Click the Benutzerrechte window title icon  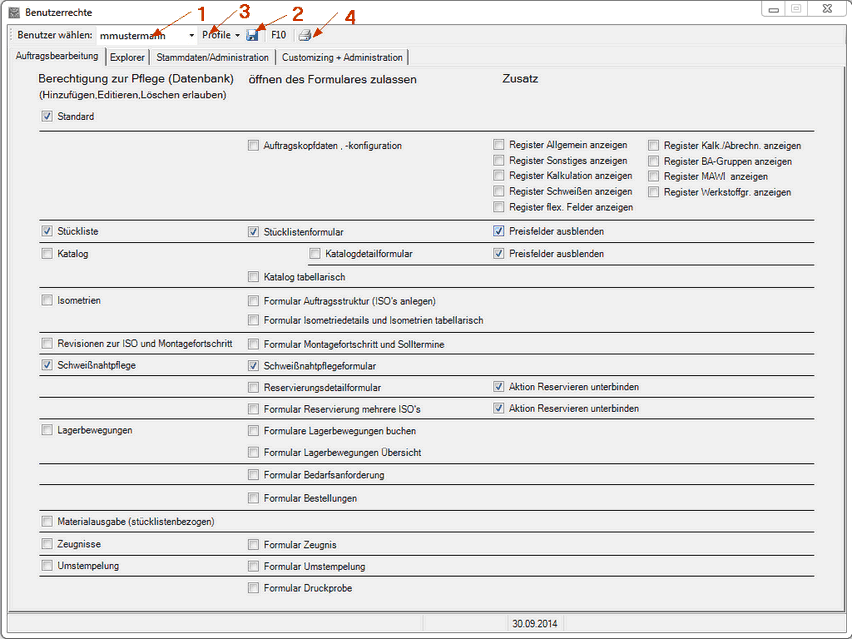pyautogui.click(x=14, y=10)
